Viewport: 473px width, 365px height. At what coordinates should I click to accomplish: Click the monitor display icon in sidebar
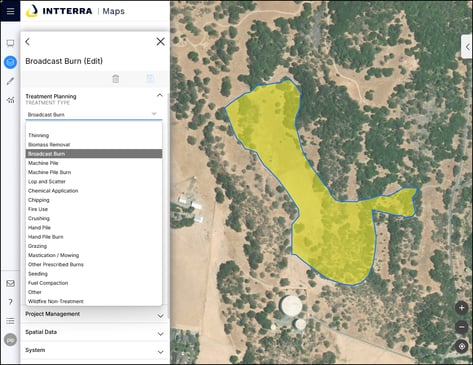(x=10, y=43)
